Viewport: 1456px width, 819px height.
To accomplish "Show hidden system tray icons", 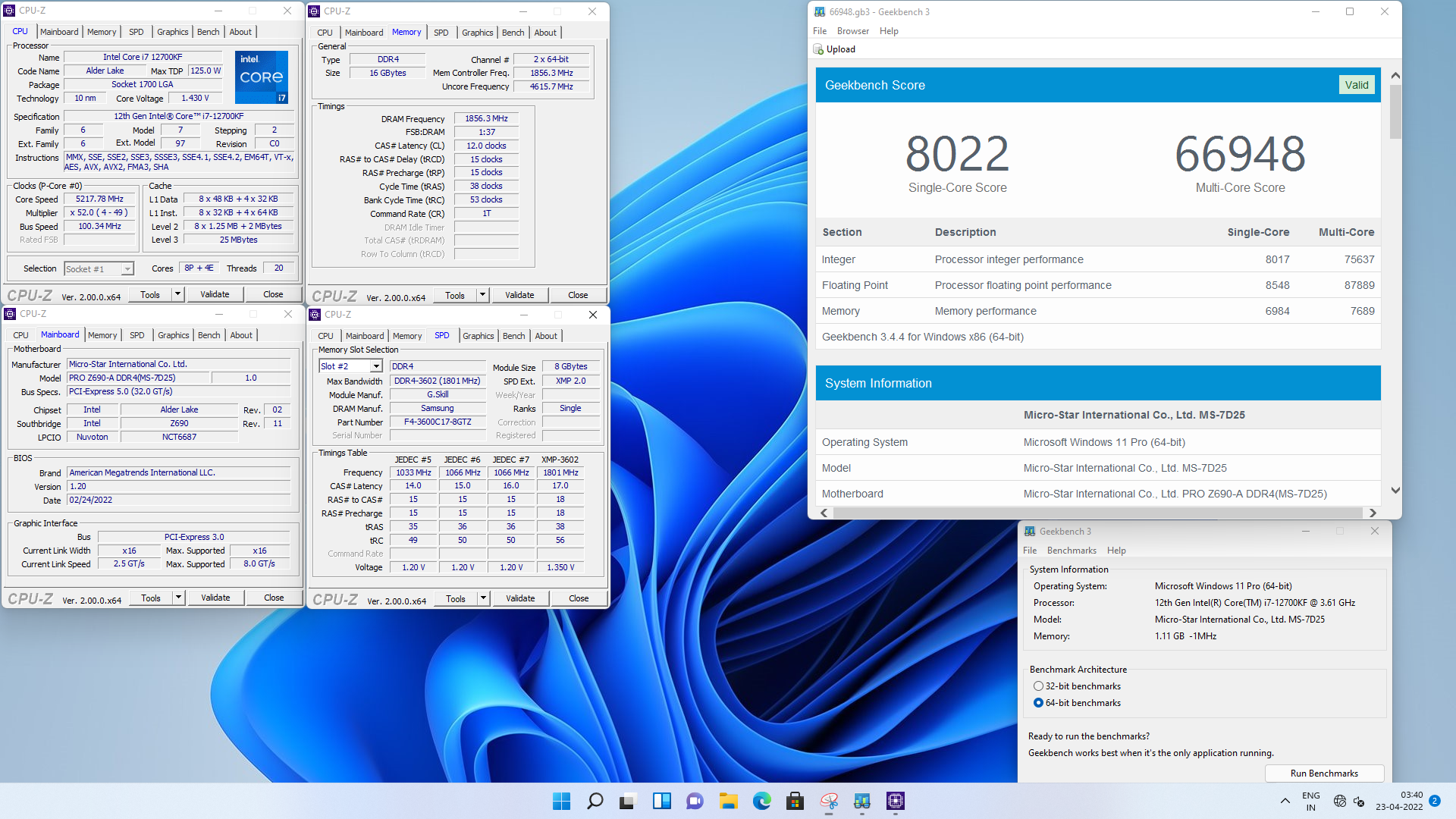I will tap(1285, 801).
